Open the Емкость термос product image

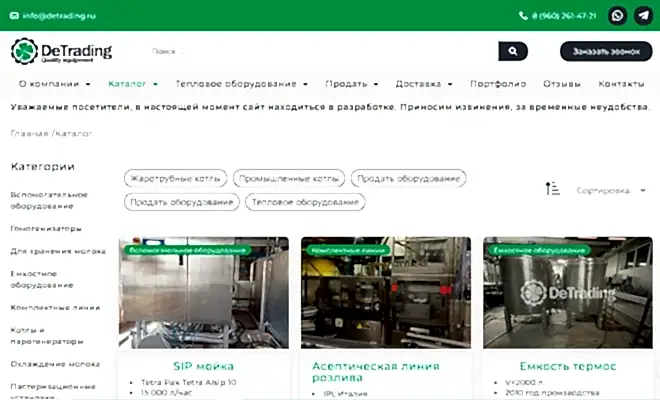(568, 293)
